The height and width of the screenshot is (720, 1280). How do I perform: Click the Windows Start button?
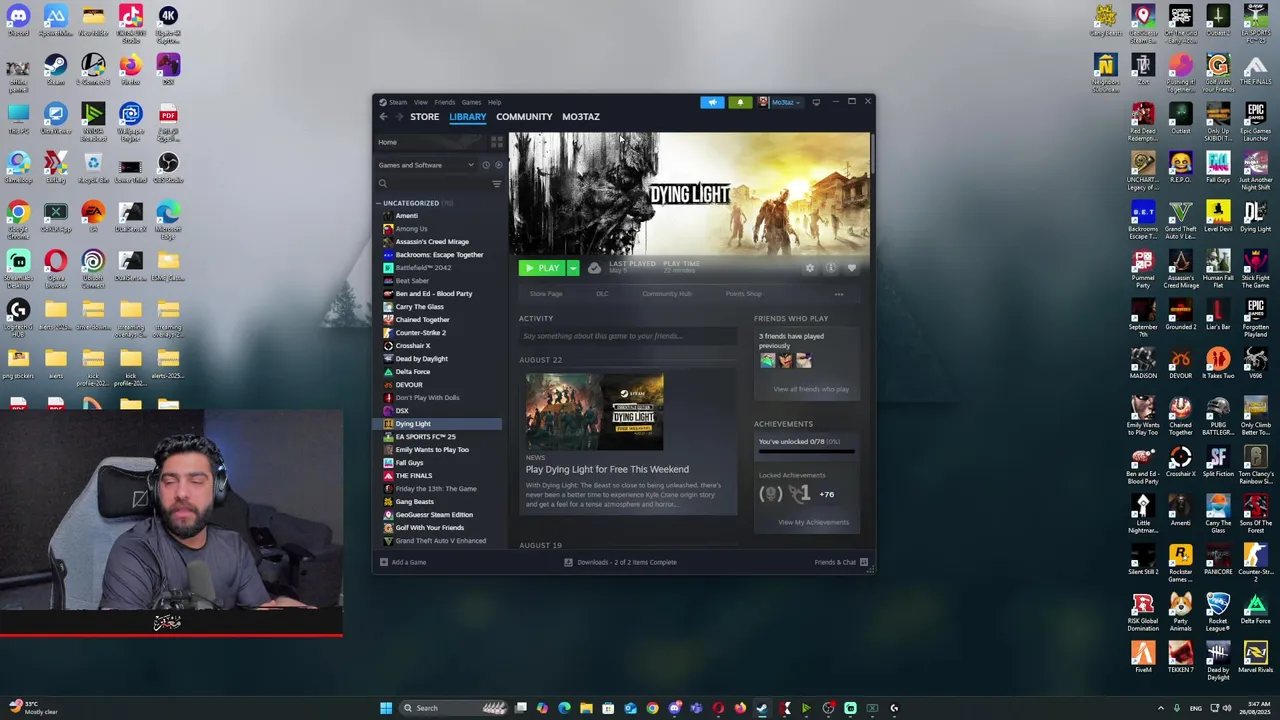point(385,708)
